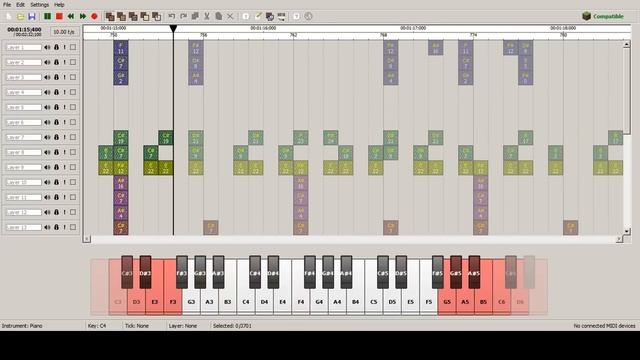Screen dimensions: 640x360
Task: Solo Layer 3 with exclamation mark
Action: tap(64, 77)
